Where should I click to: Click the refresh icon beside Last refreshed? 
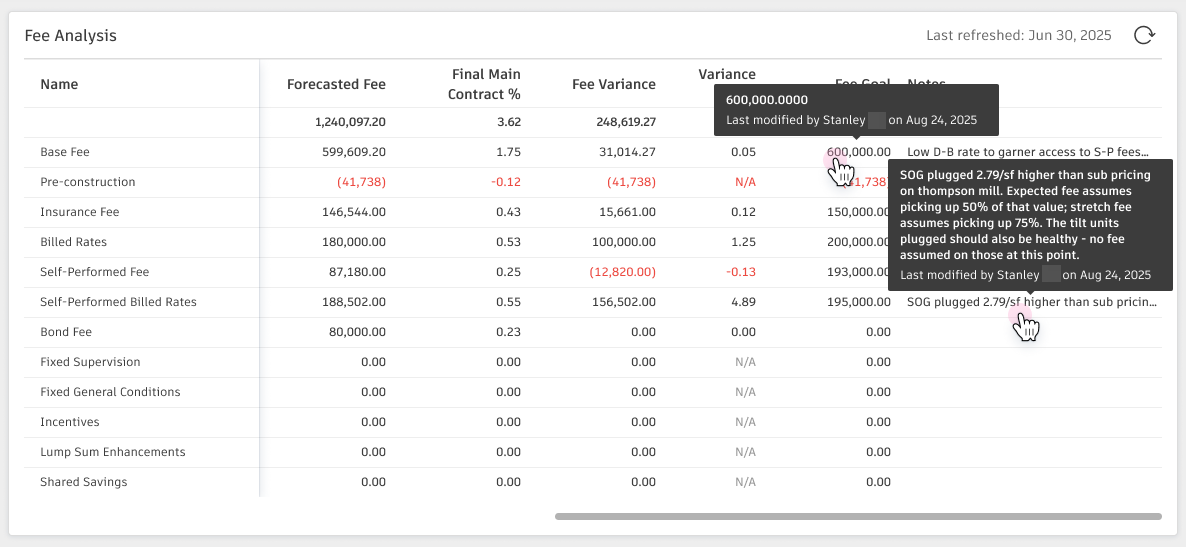pos(1144,35)
